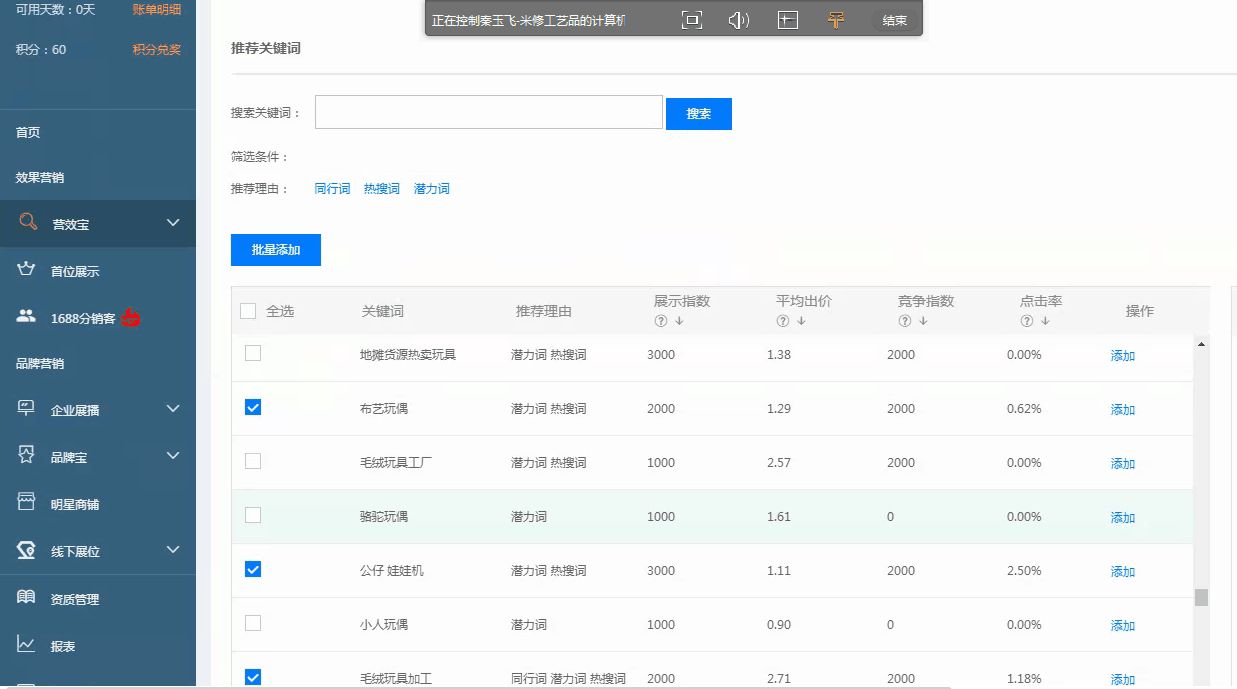Click 添加 link for 毛绒玩具工厂

1122,463
